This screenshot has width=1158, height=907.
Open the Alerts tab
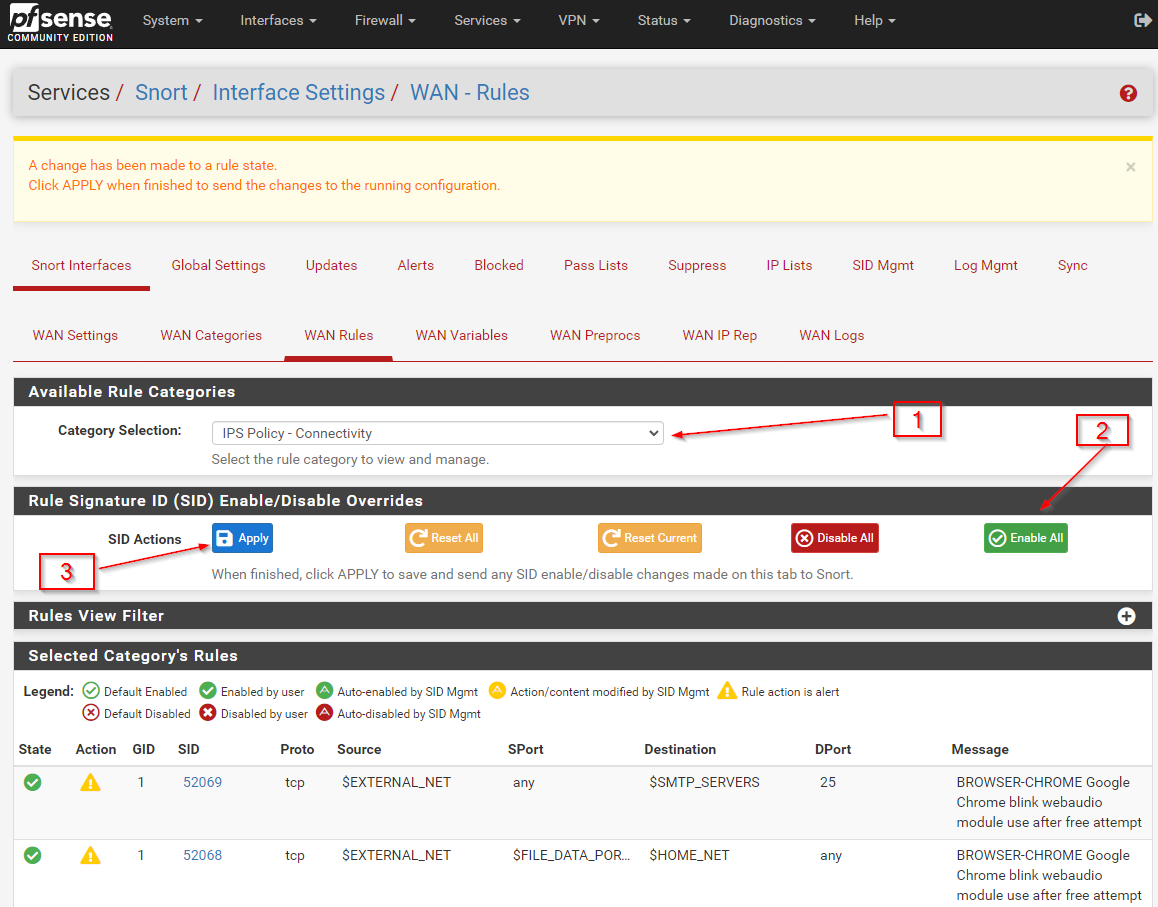click(x=415, y=265)
